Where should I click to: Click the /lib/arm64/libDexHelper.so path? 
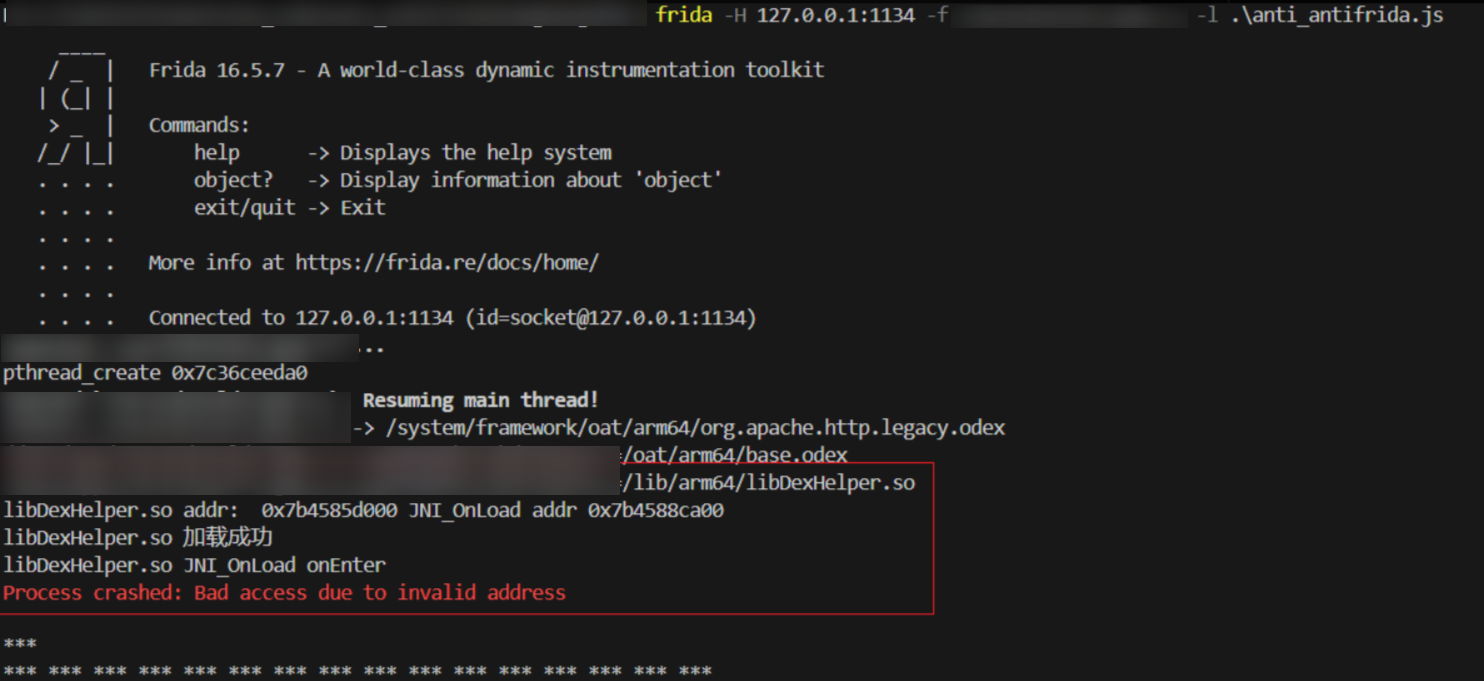click(769, 483)
